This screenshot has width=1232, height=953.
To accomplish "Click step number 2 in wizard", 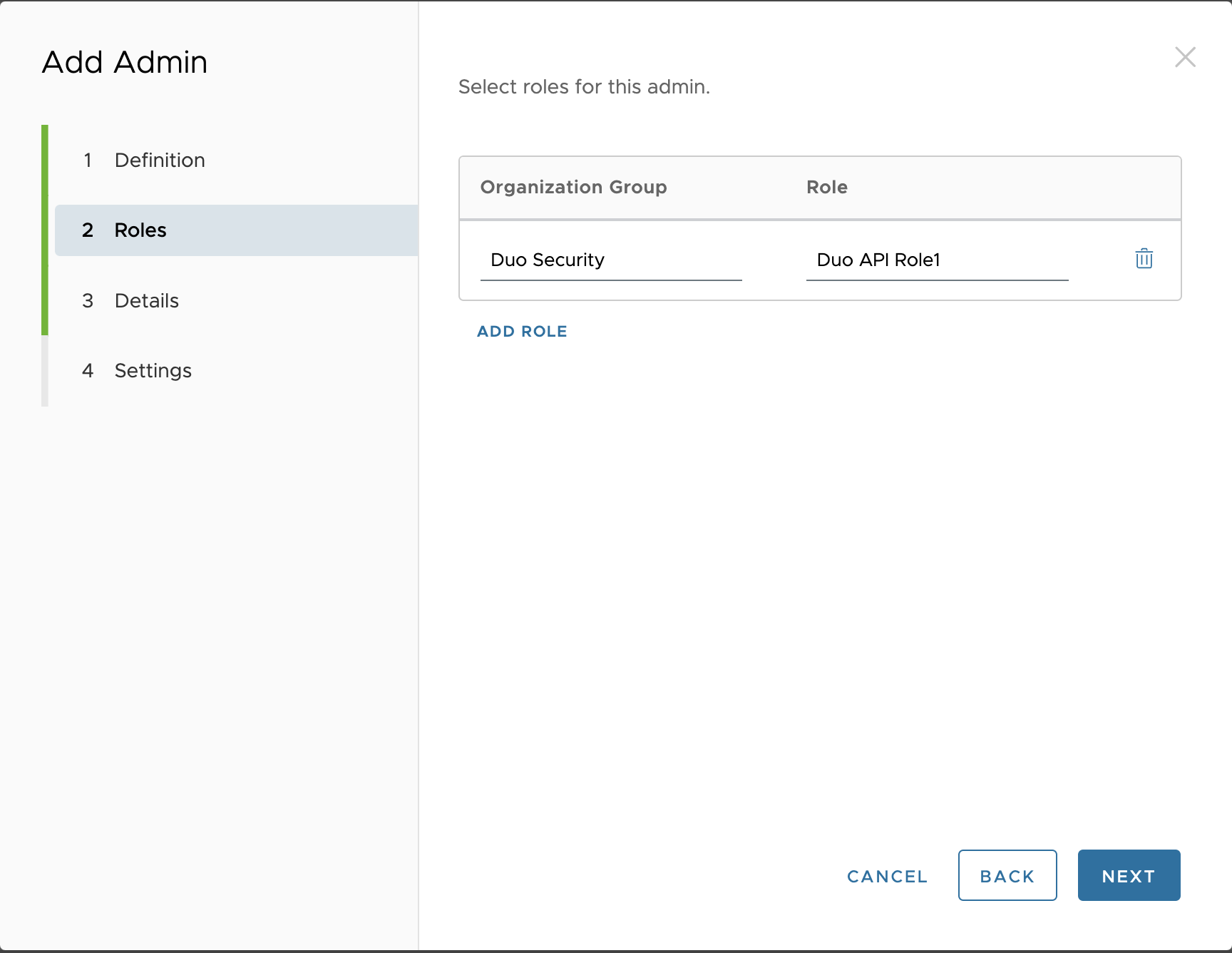I will pos(88,230).
